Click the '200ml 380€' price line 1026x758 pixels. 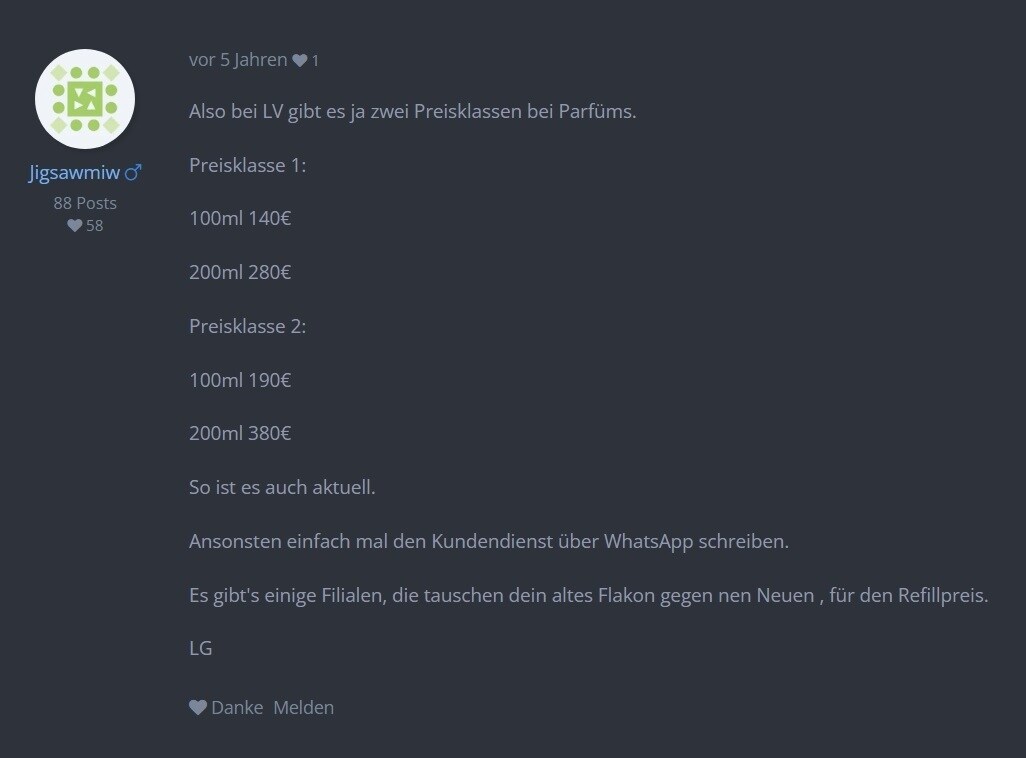(240, 433)
